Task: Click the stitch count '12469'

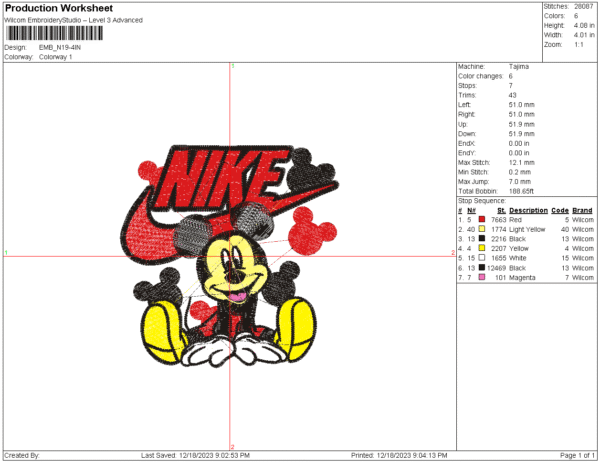Action: [496, 268]
